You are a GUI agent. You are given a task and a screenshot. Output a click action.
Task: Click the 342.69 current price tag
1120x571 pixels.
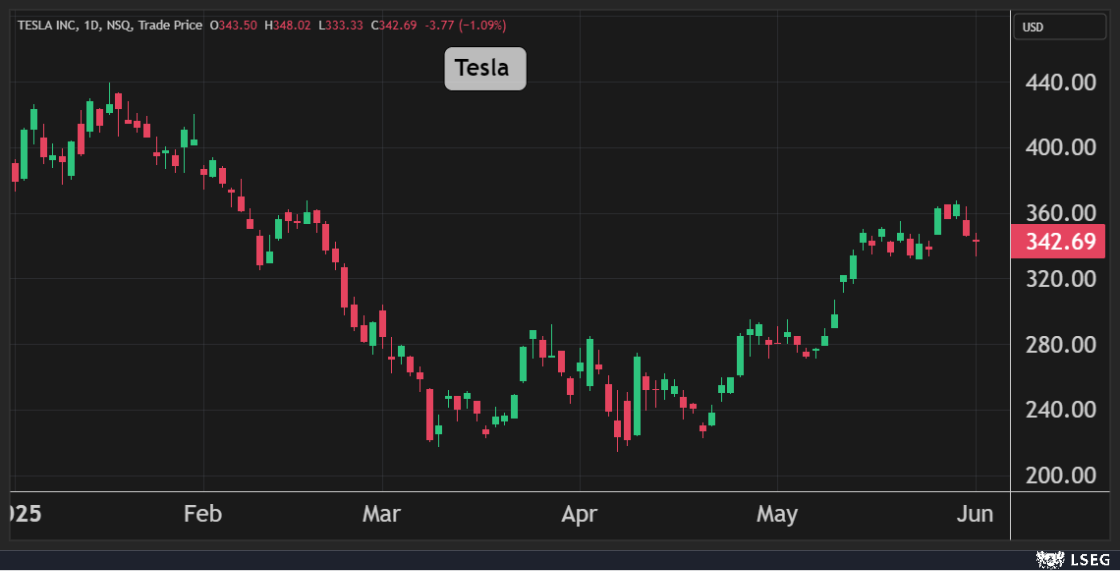1058,242
